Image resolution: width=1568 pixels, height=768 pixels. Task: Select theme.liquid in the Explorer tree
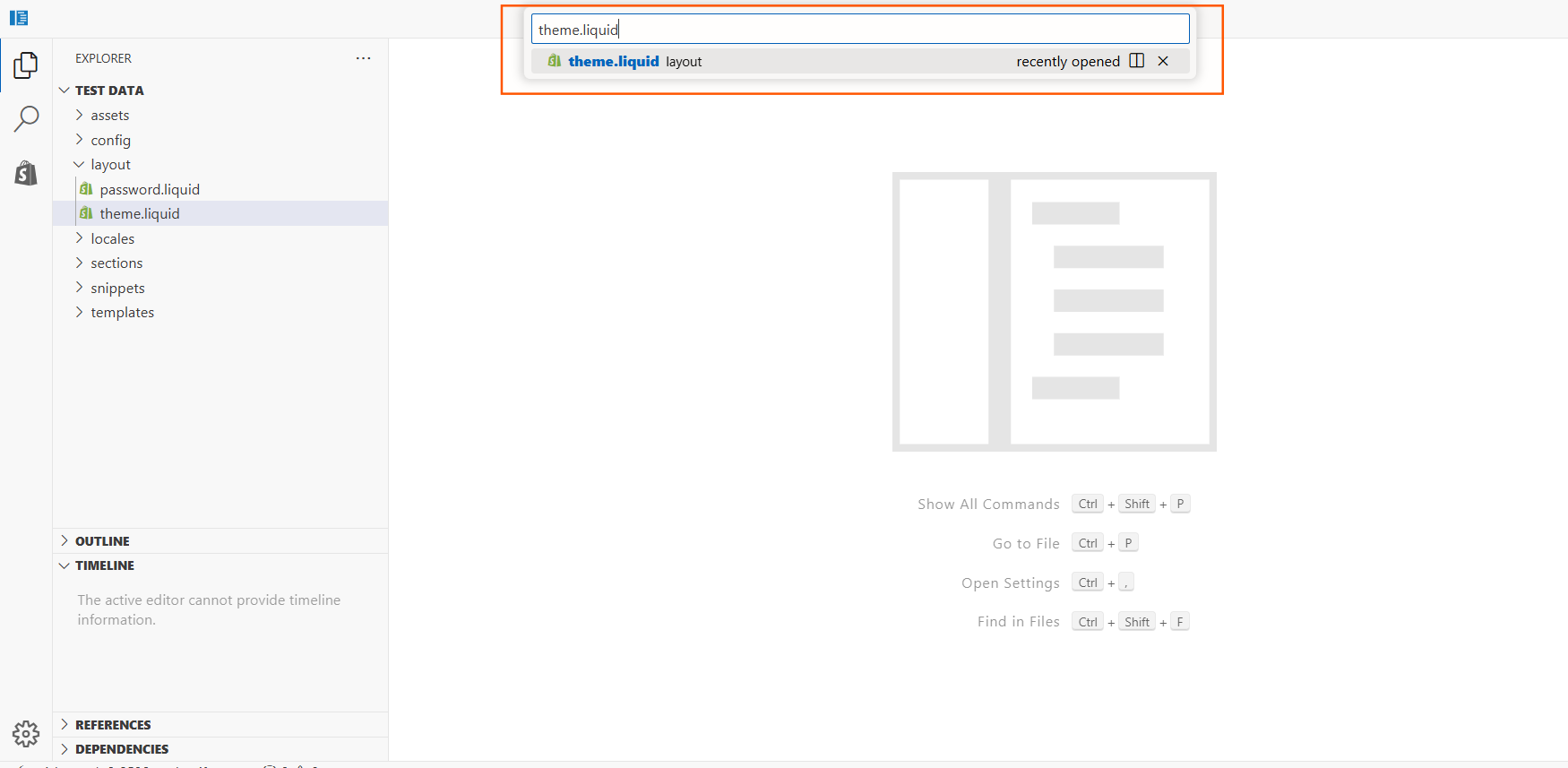[x=140, y=214]
